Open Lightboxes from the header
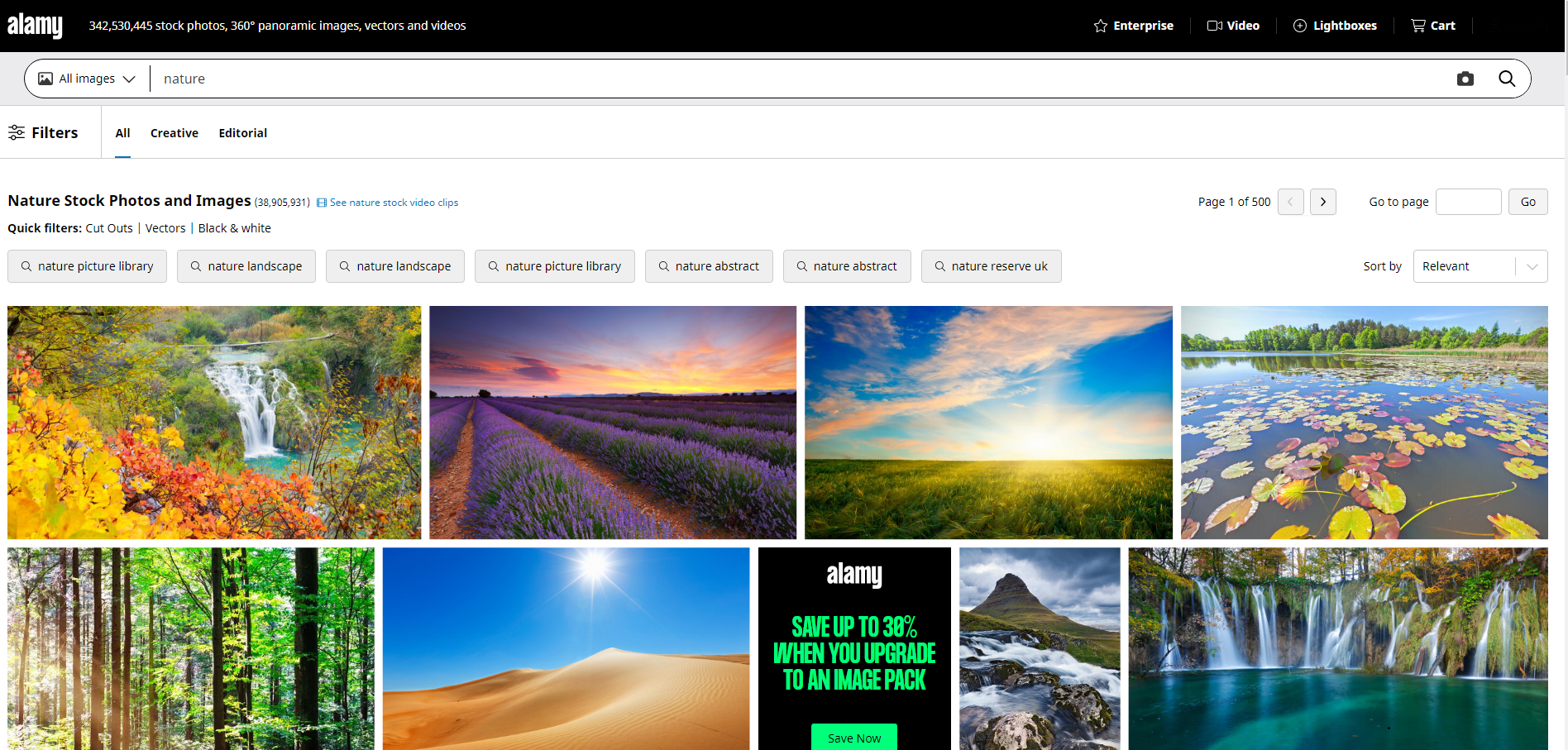Image resolution: width=1568 pixels, height=750 pixels. tap(1335, 26)
